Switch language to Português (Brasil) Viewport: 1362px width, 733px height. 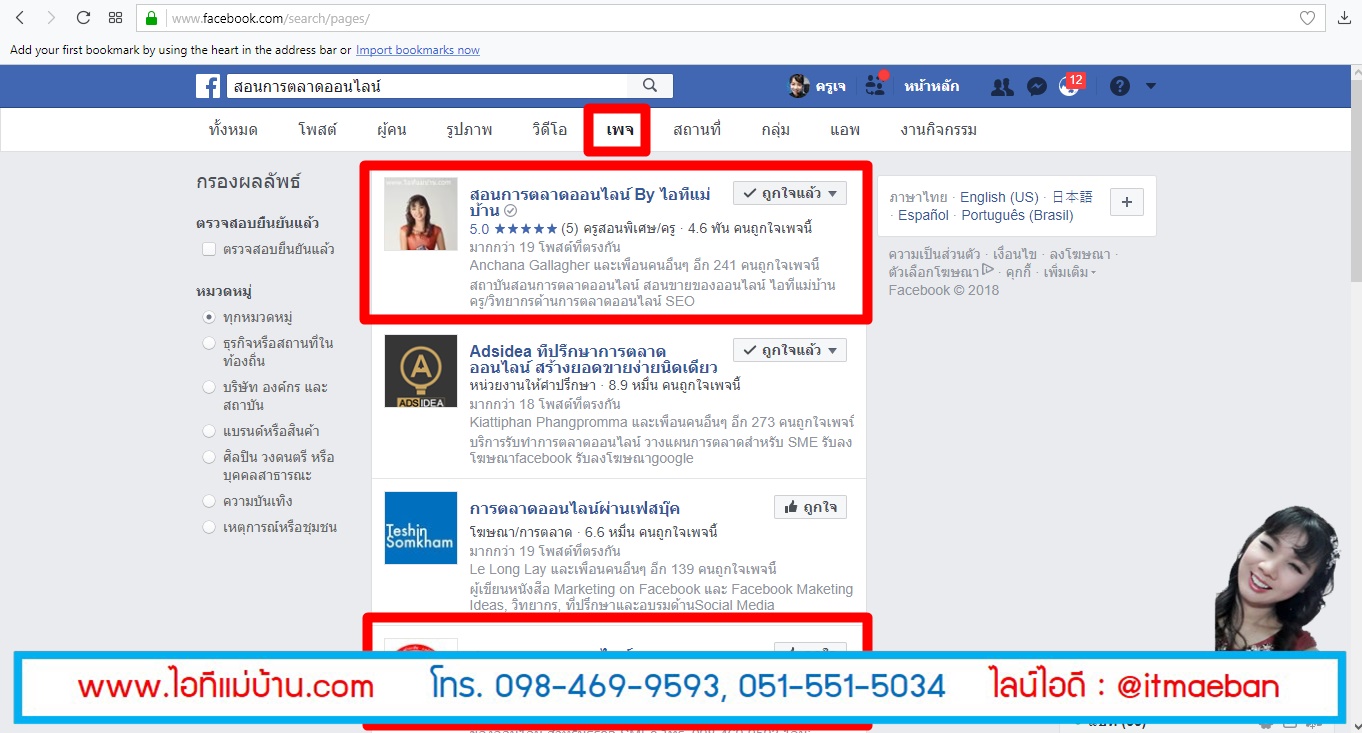coord(1017,215)
